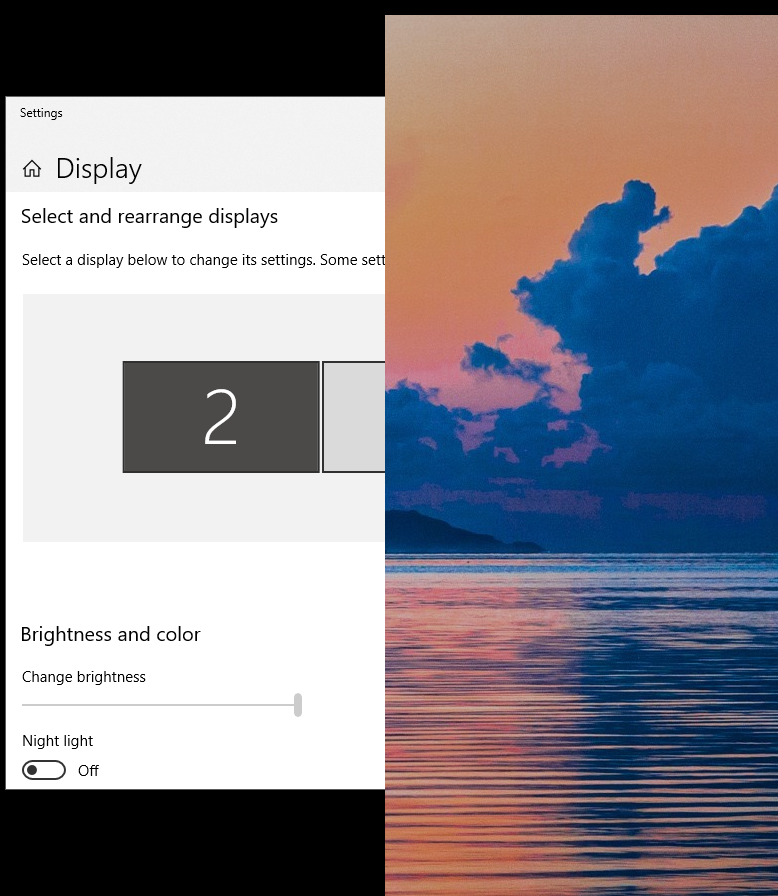This screenshot has width=778, height=896.
Task: Click the "Display" page heading
Action: 99,169
